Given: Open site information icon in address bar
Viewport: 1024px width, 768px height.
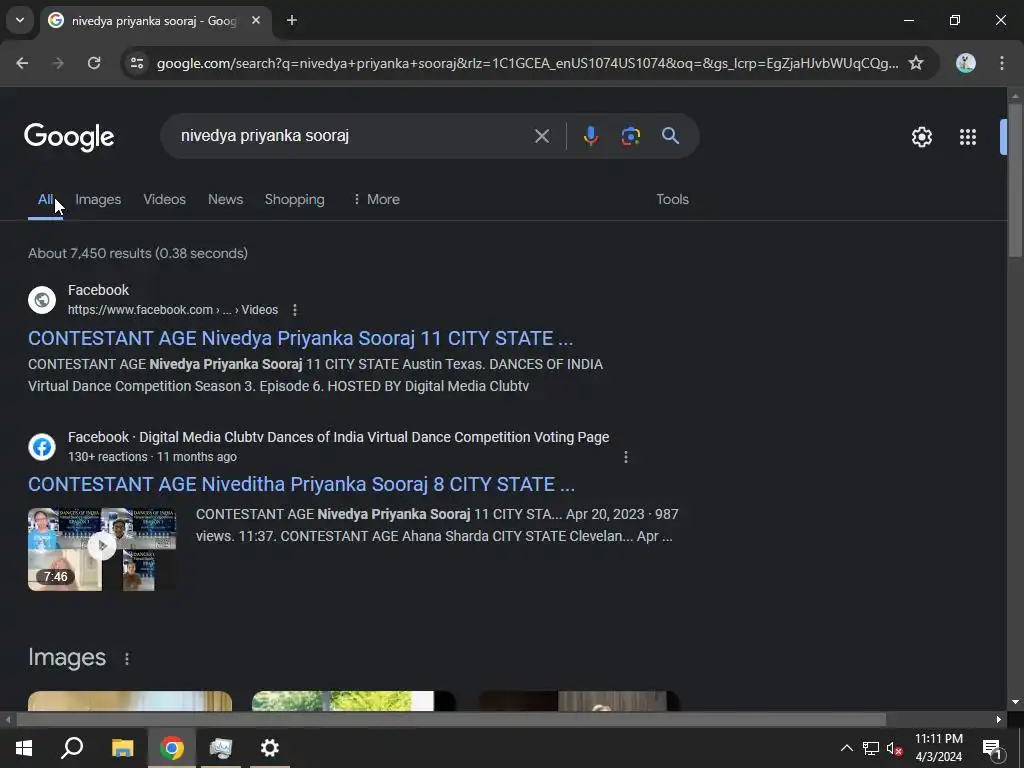Looking at the screenshot, I should pos(136,63).
